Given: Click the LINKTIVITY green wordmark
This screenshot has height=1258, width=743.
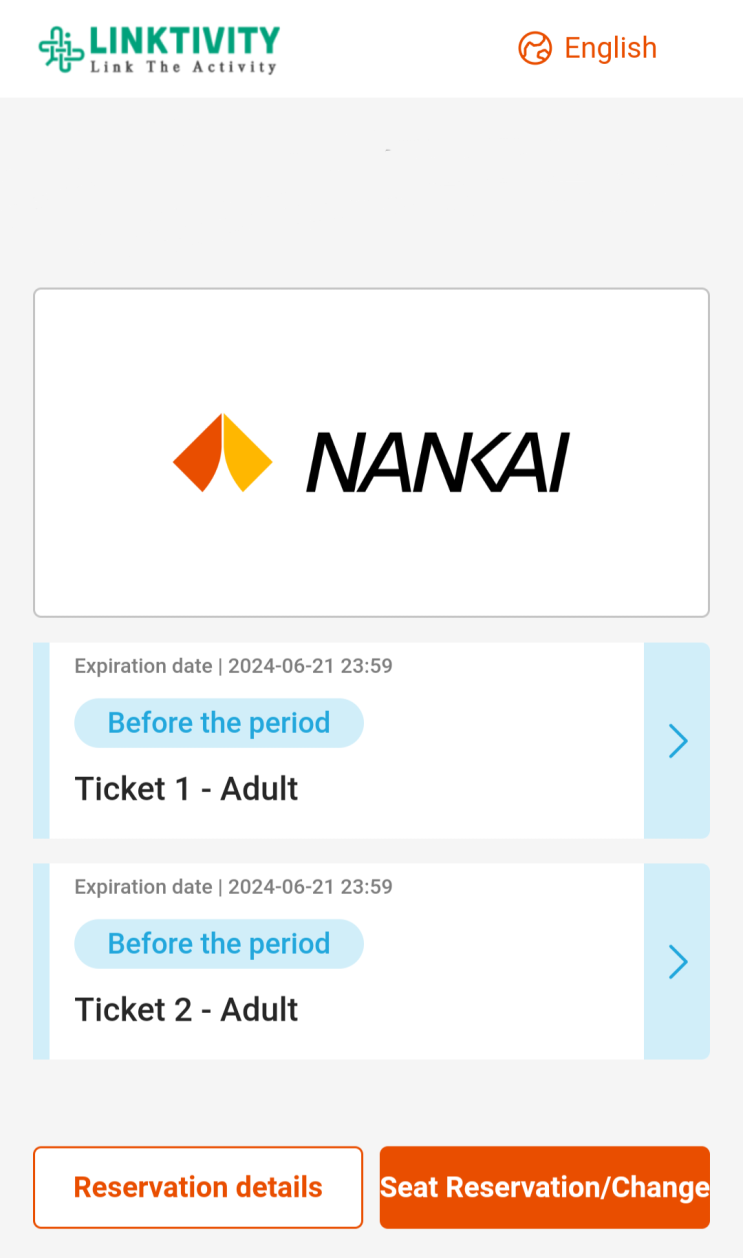Looking at the screenshot, I should [185, 40].
